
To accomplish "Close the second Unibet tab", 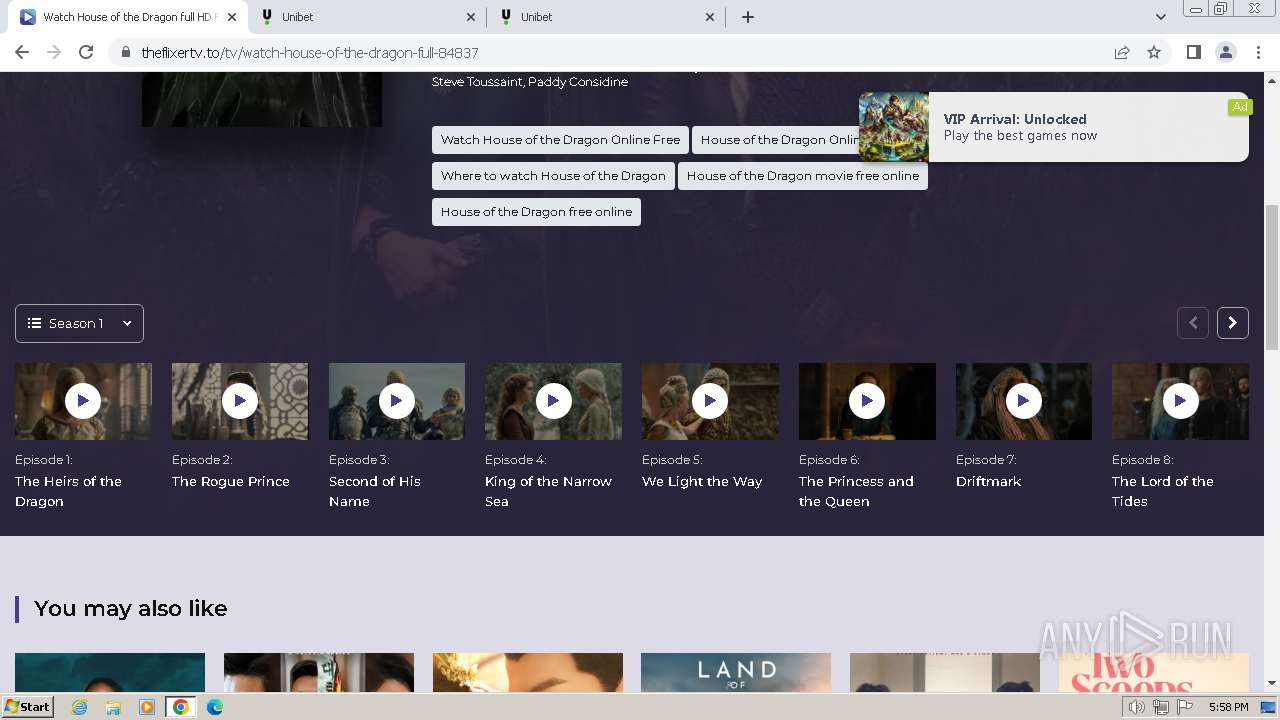I will (710, 17).
